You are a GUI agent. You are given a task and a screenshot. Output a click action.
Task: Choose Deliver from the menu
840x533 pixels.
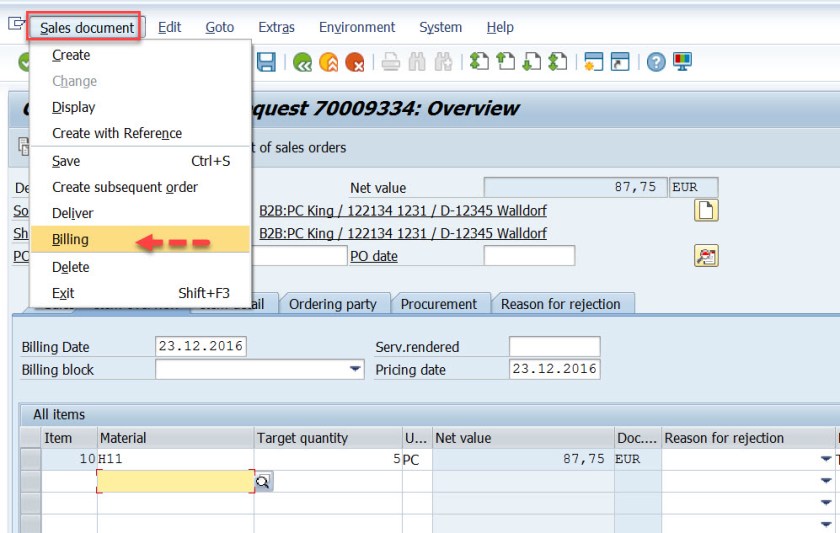(x=141, y=213)
